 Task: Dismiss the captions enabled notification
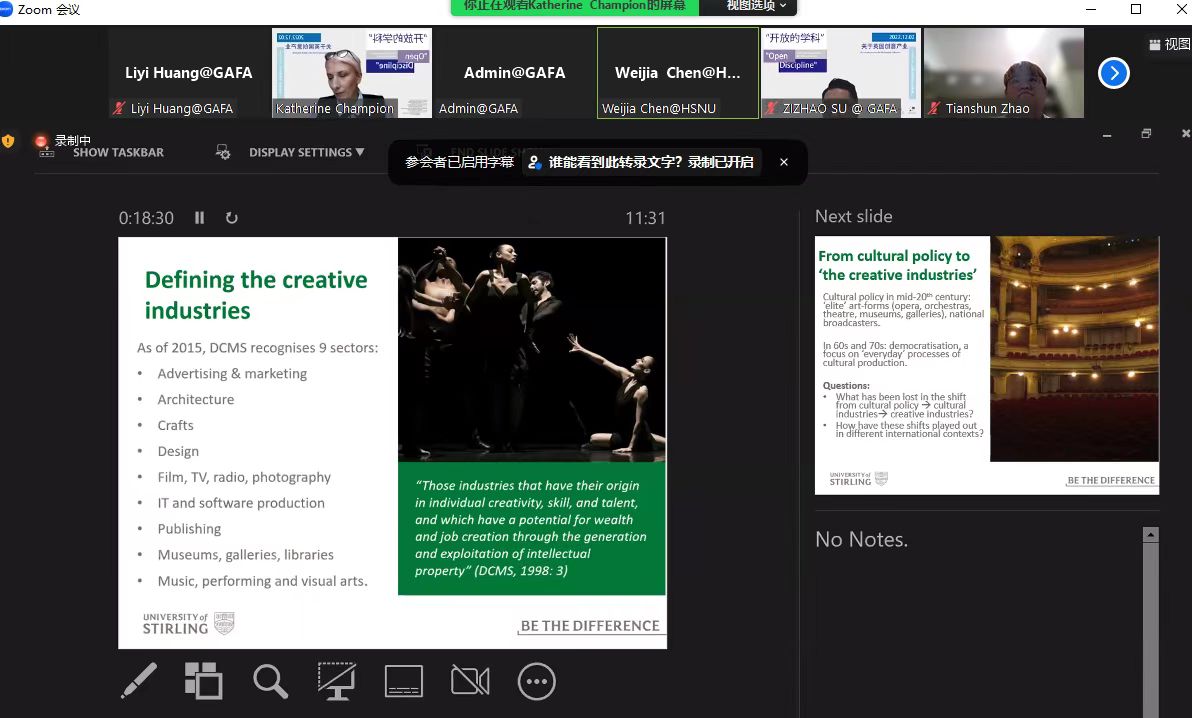(784, 162)
